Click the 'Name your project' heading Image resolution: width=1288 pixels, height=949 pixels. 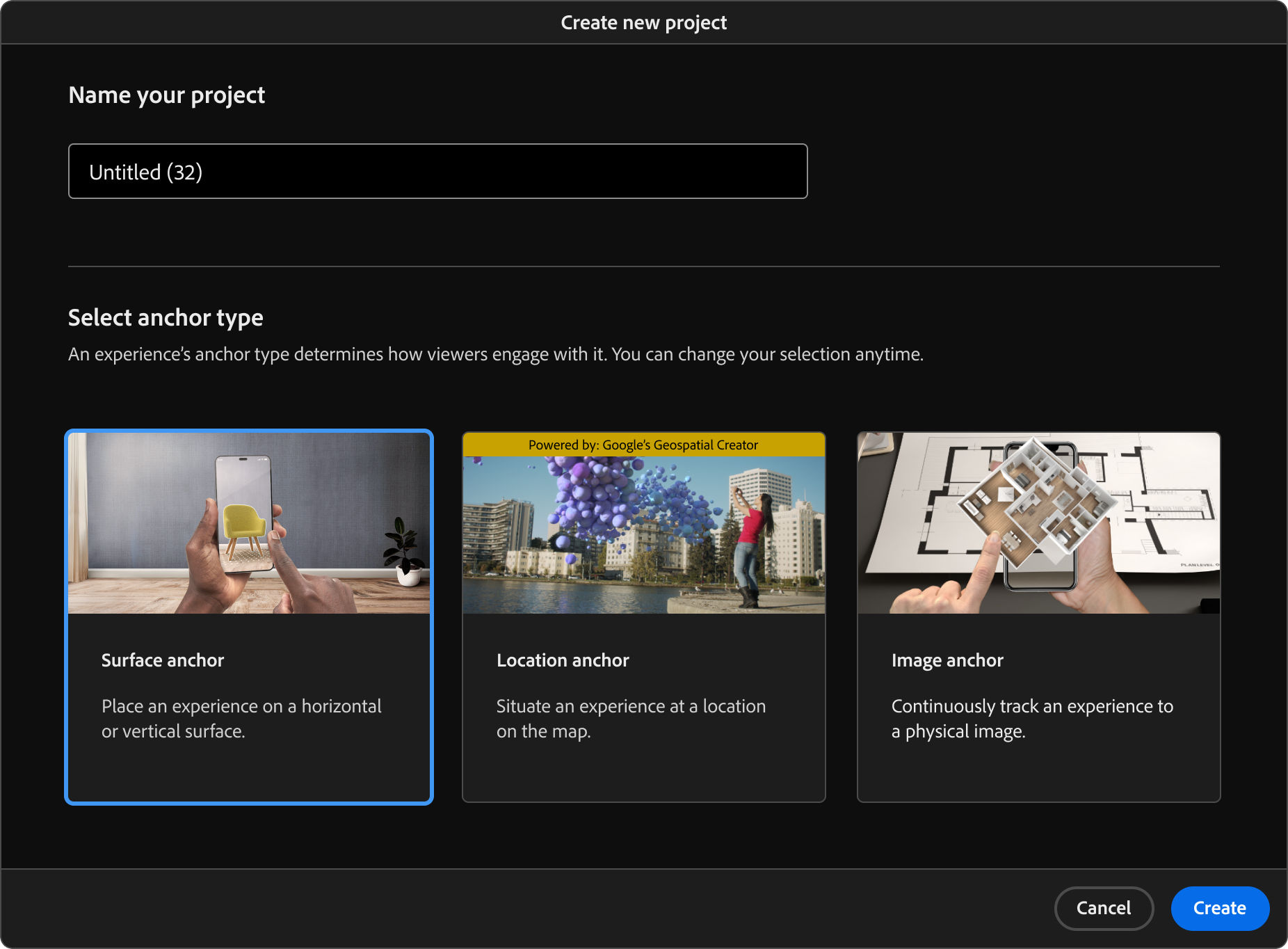pyautogui.click(x=167, y=95)
